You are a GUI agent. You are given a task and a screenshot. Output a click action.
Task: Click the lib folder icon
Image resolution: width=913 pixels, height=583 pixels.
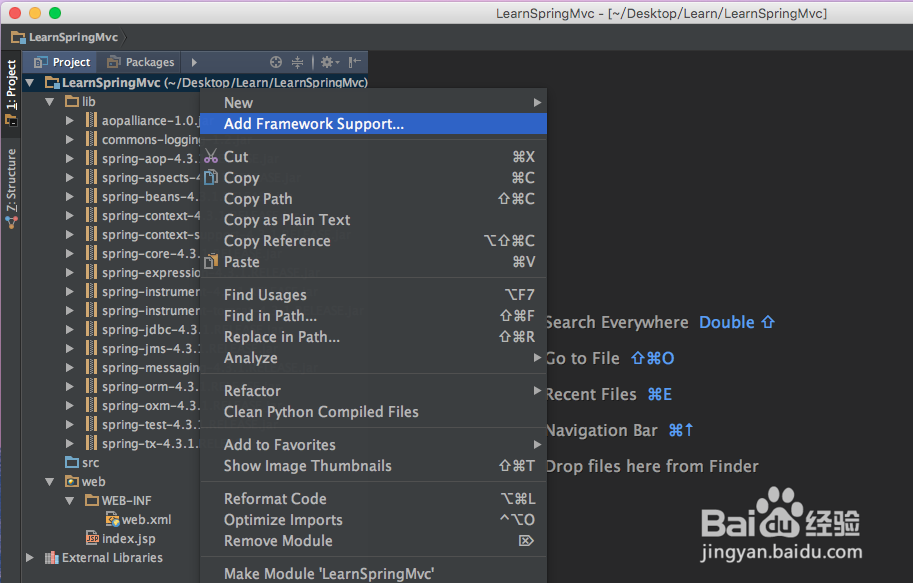tap(72, 101)
